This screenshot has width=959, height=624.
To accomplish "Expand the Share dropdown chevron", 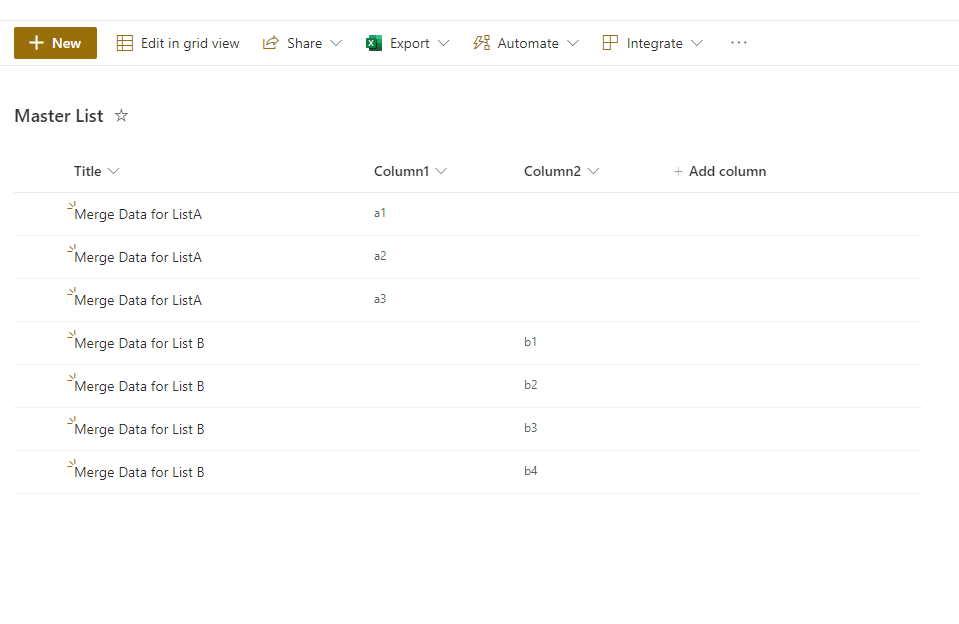I will 336,43.
